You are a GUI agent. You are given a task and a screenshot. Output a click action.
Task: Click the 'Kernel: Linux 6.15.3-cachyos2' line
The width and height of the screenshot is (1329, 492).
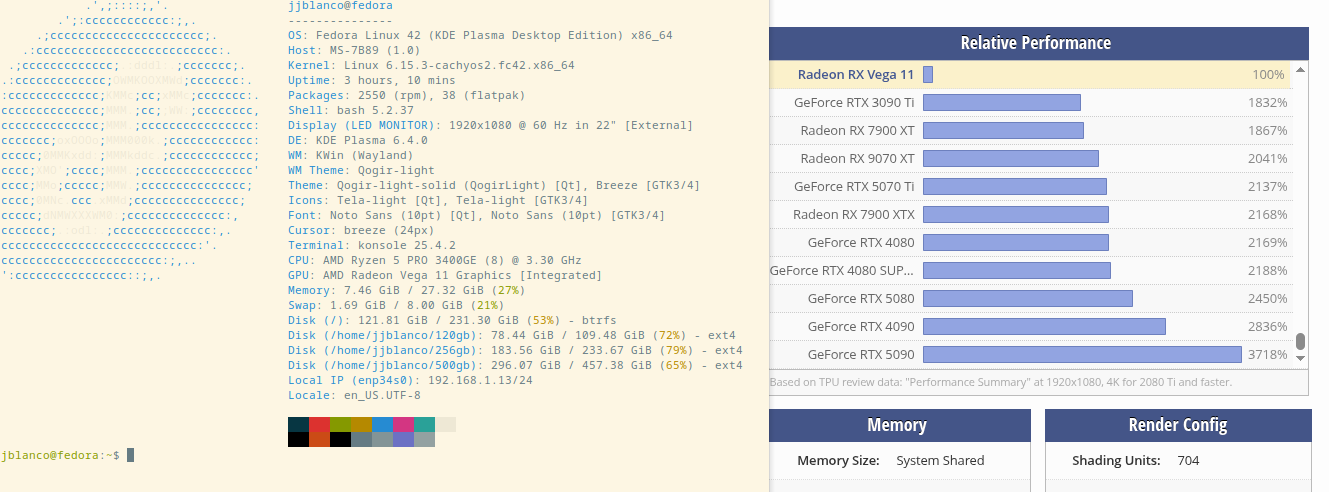click(x=431, y=65)
